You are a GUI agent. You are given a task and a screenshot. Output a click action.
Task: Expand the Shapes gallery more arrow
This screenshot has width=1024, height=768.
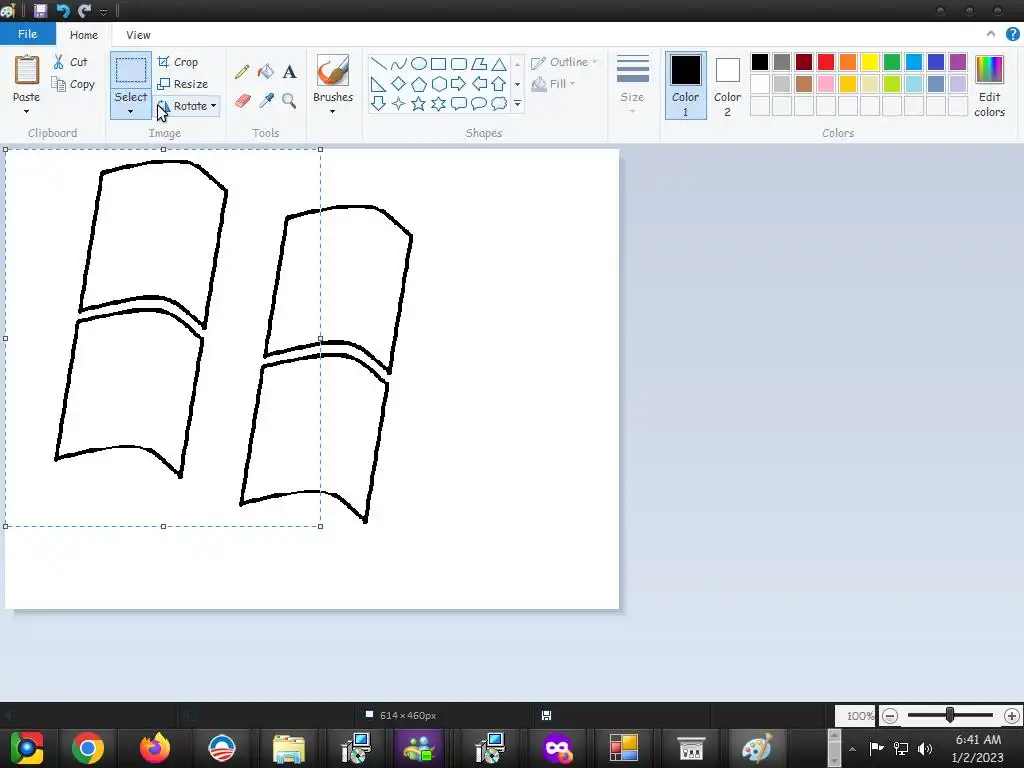point(517,103)
